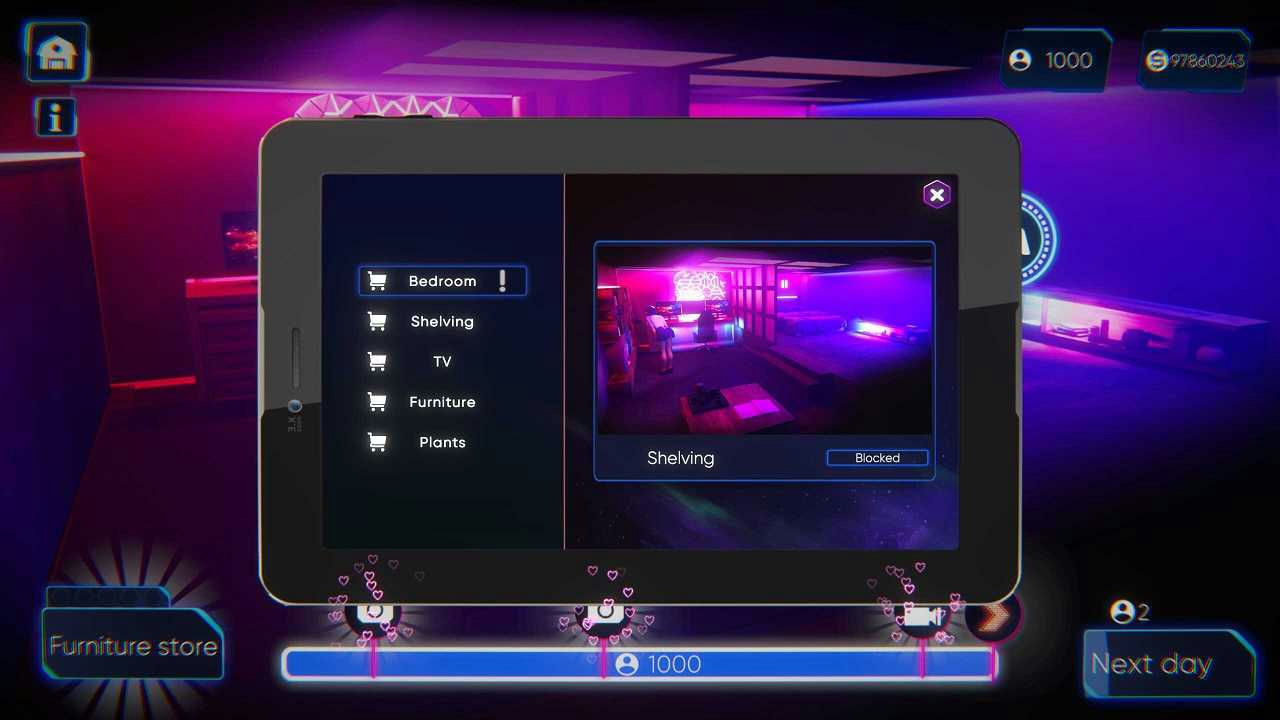The width and height of the screenshot is (1280, 720).
Task: Click the Blocked badge under the preview
Action: [877, 457]
